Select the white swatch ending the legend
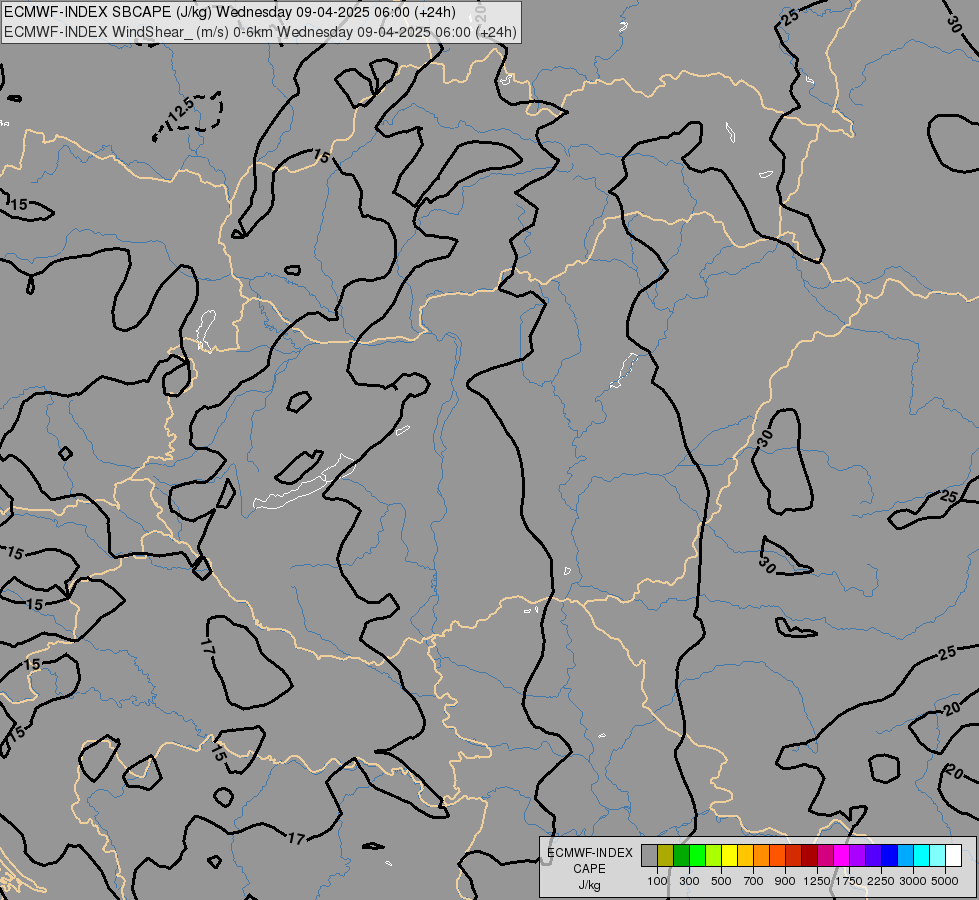This screenshot has height=900, width=979. pos(953,856)
